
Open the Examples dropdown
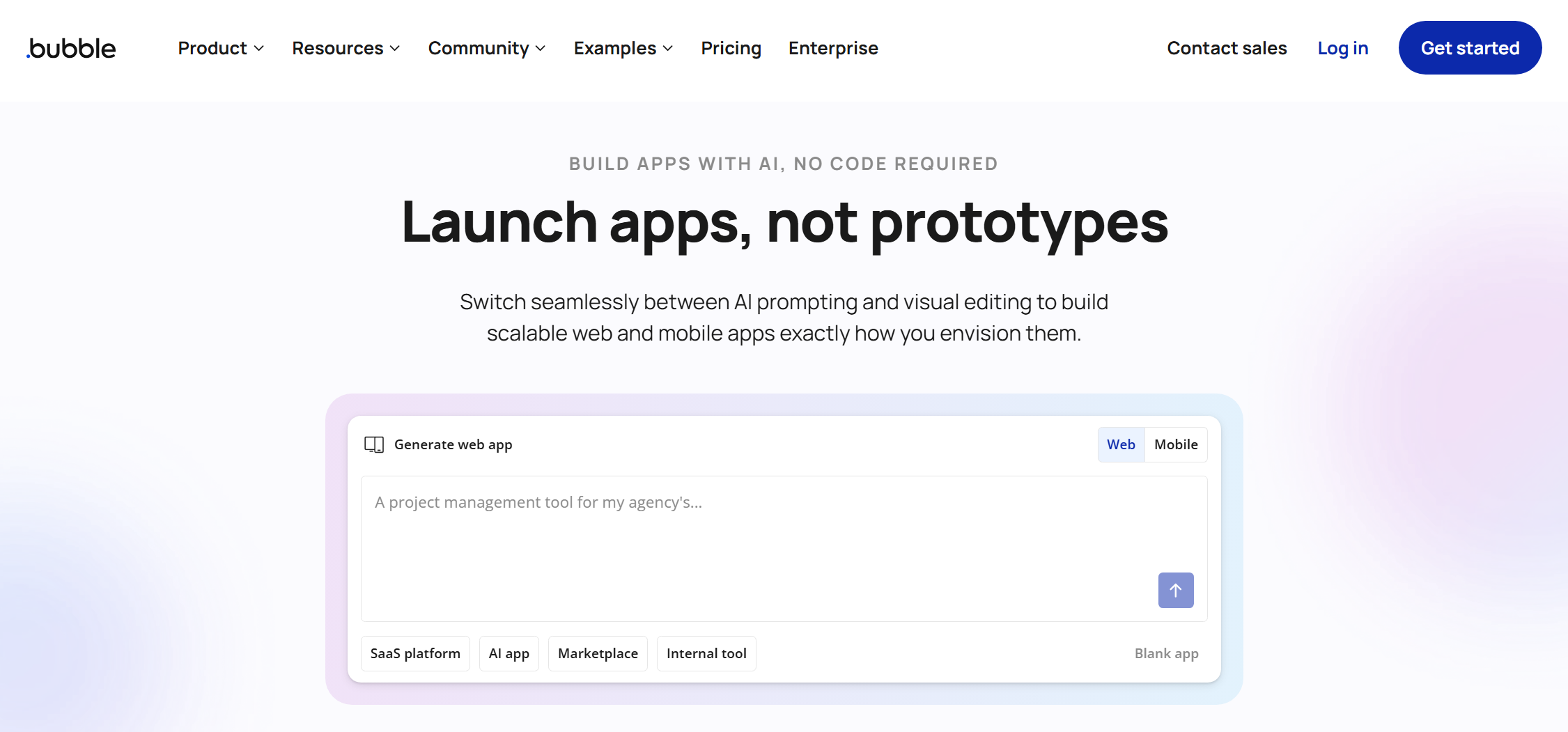click(x=622, y=47)
